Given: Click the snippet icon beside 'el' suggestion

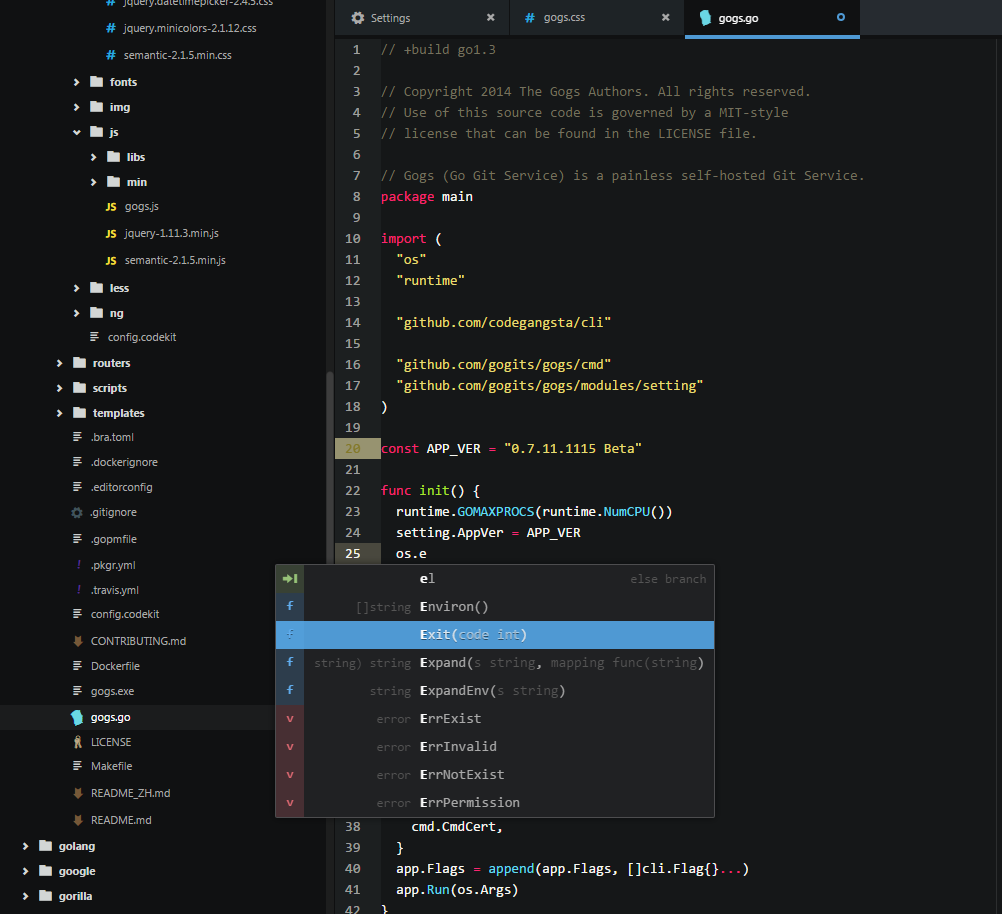Looking at the screenshot, I should click(x=290, y=579).
